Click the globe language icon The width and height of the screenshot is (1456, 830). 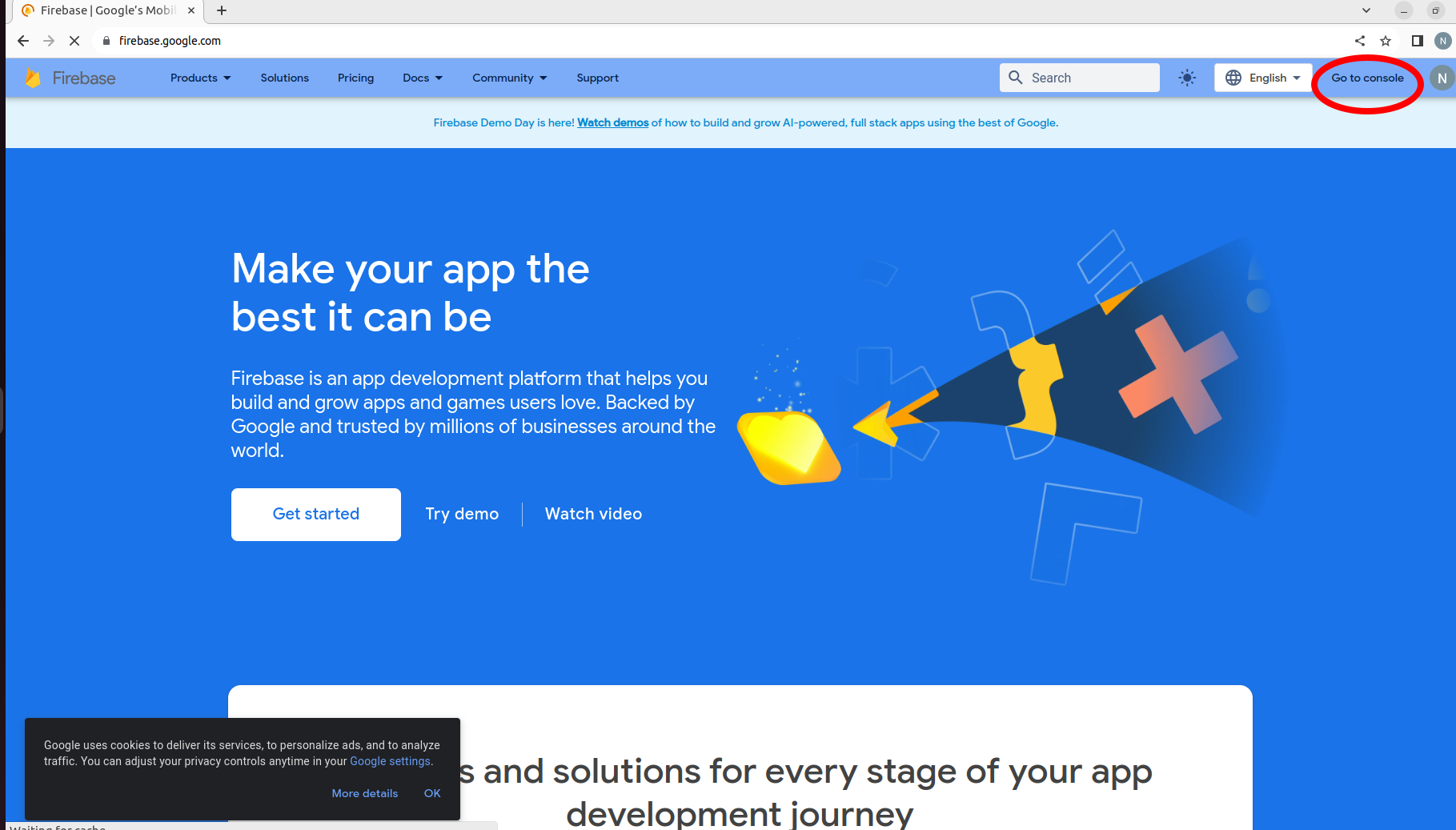pyautogui.click(x=1234, y=78)
